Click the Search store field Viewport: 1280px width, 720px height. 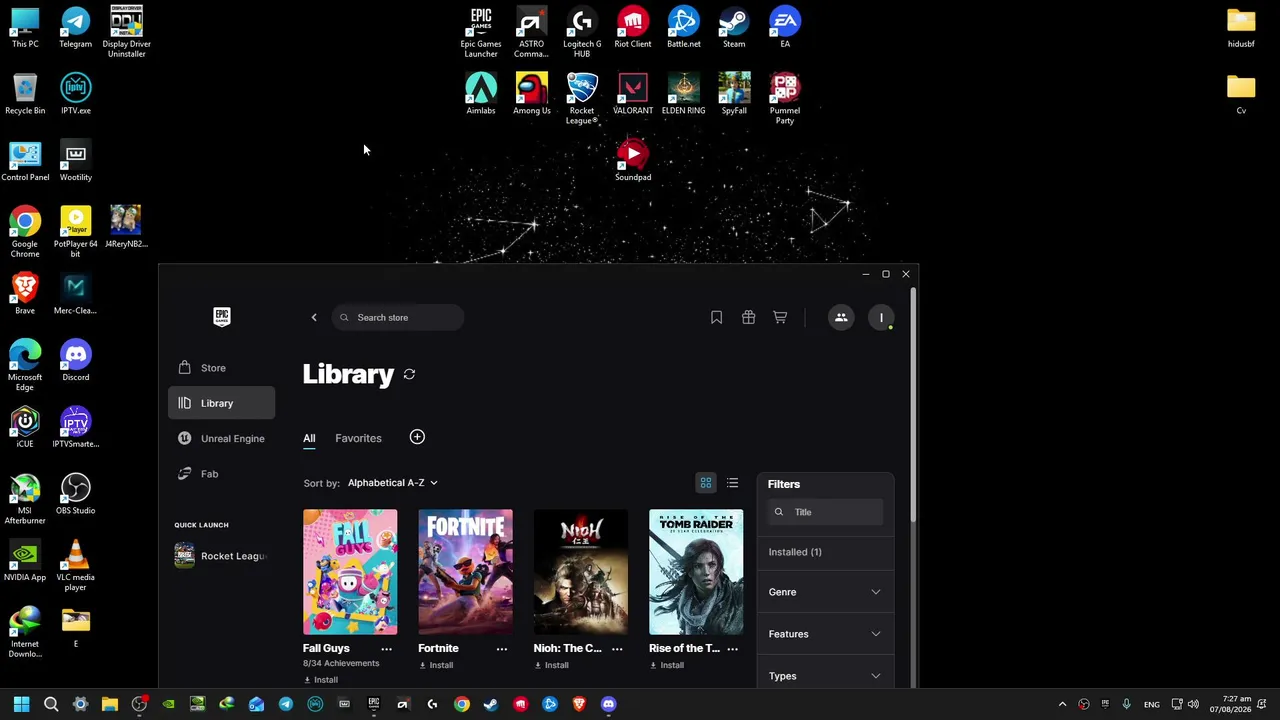(398, 318)
